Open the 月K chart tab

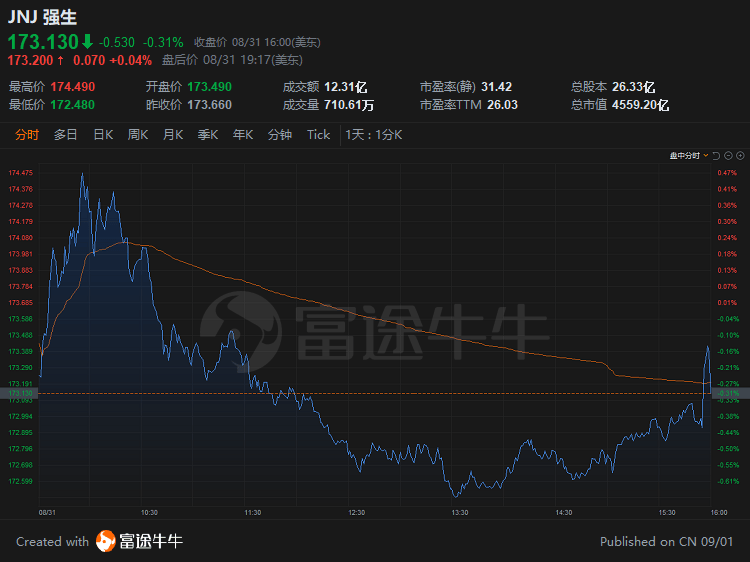[173, 135]
